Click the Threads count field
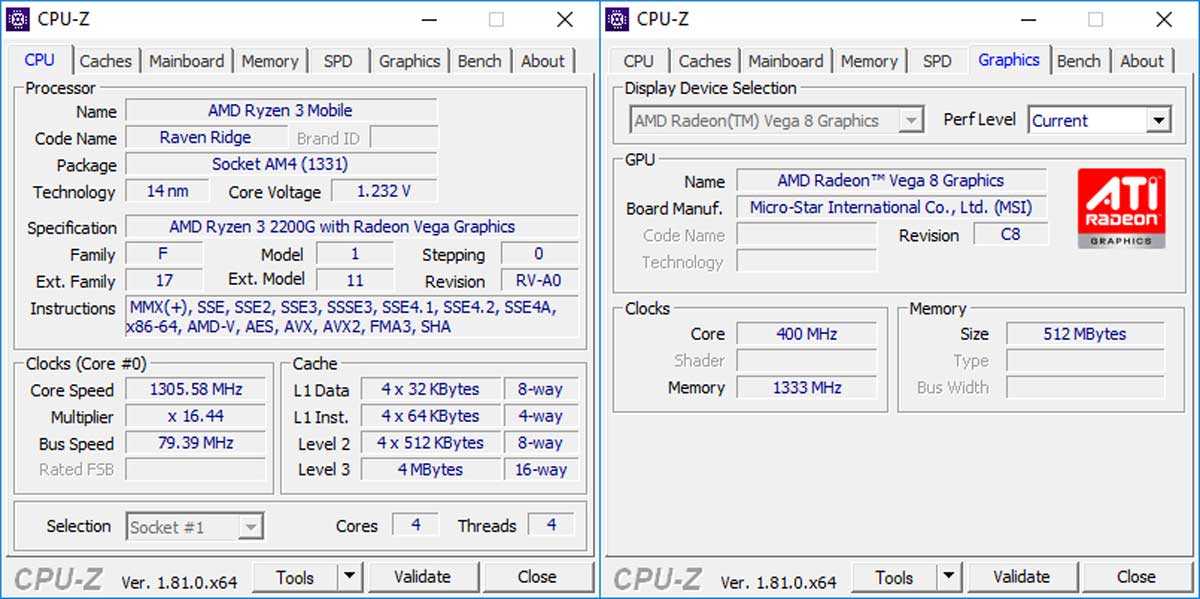 click(x=551, y=525)
